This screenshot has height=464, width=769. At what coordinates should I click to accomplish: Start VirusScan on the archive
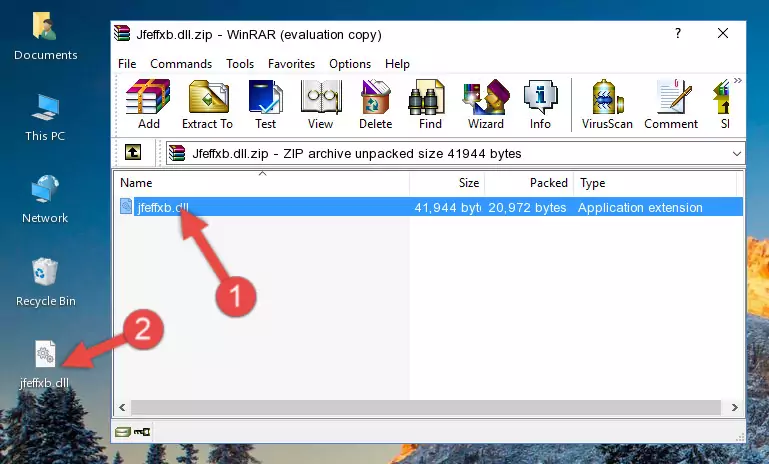click(x=607, y=104)
